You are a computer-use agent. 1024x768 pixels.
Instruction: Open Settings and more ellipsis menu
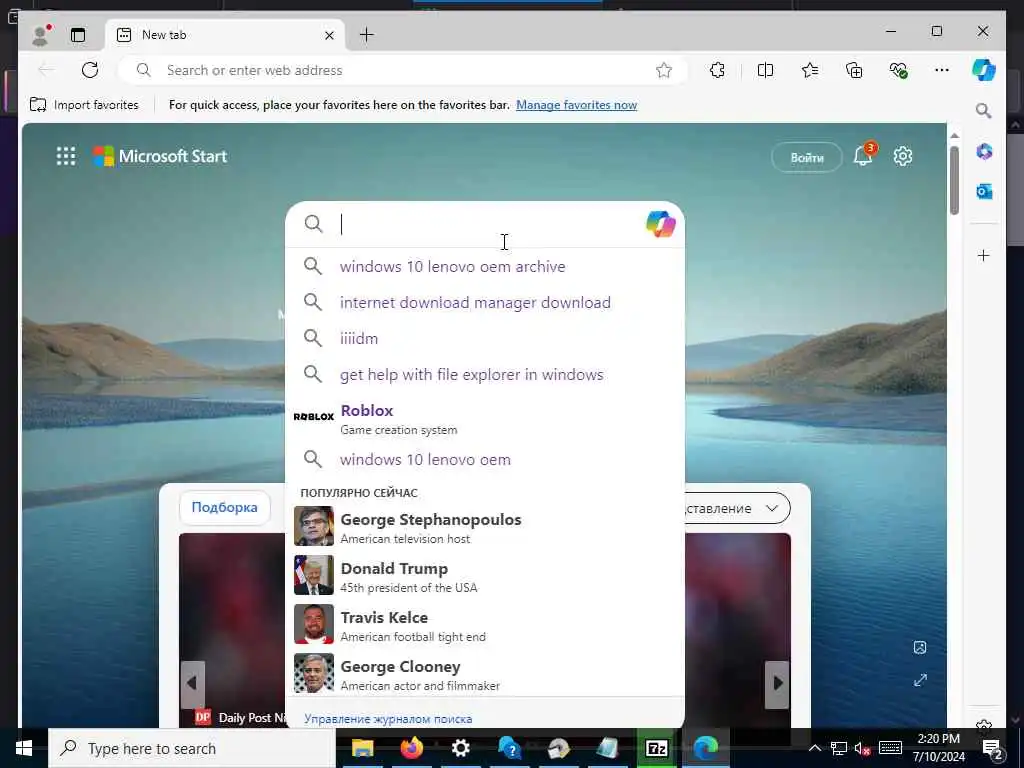tap(942, 70)
